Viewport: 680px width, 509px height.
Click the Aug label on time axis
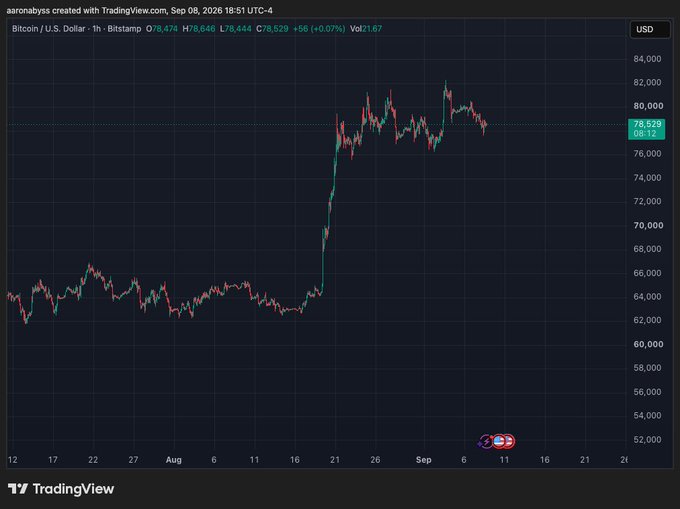pyautogui.click(x=173, y=460)
